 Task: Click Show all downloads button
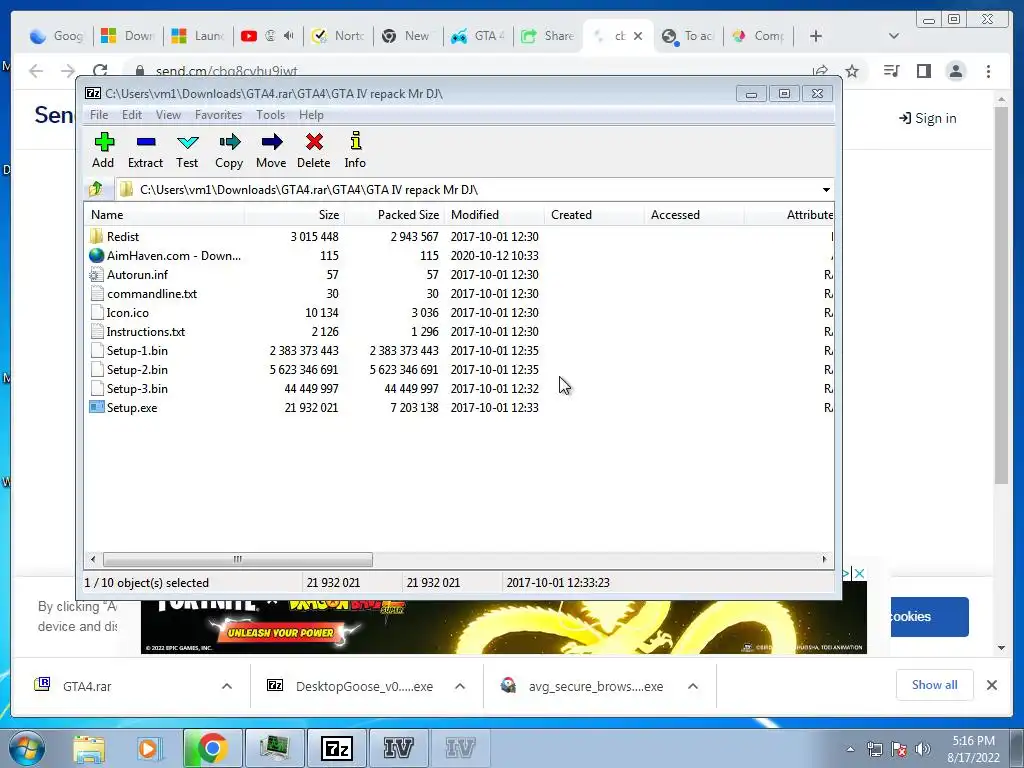point(935,684)
